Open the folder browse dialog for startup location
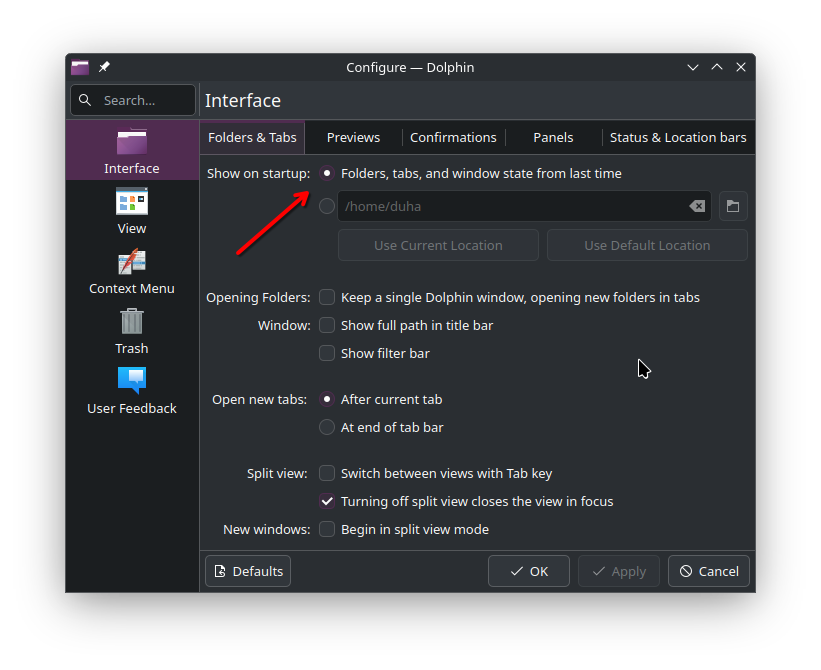 click(x=733, y=206)
